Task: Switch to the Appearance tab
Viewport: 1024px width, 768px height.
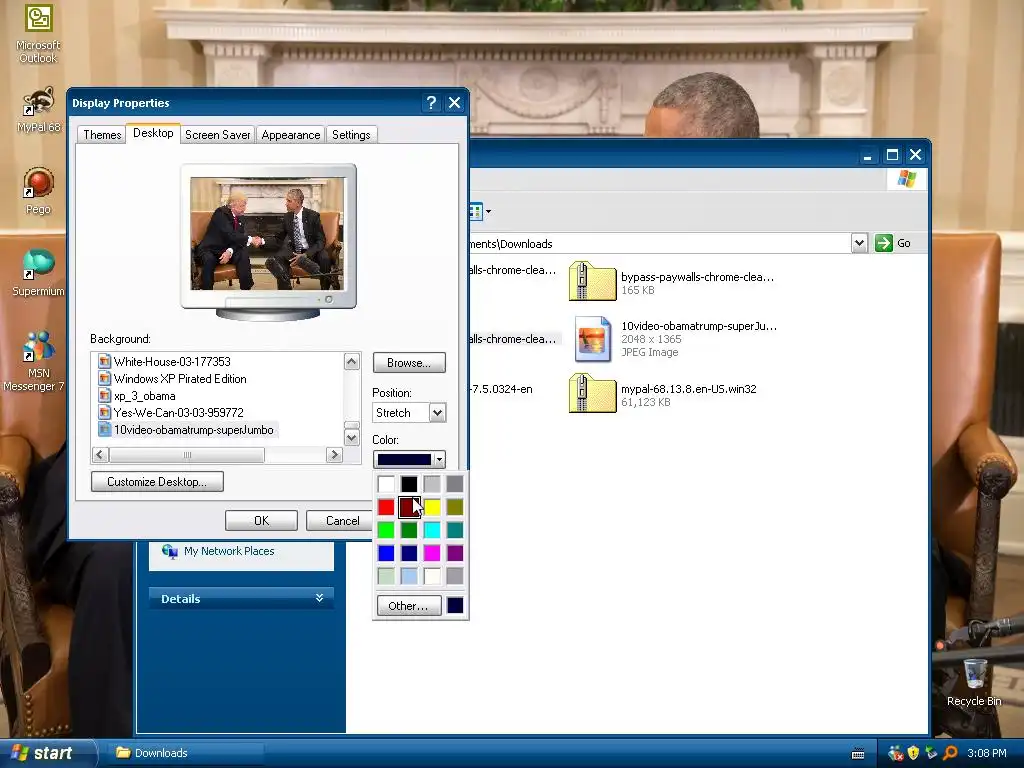Action: point(291,135)
